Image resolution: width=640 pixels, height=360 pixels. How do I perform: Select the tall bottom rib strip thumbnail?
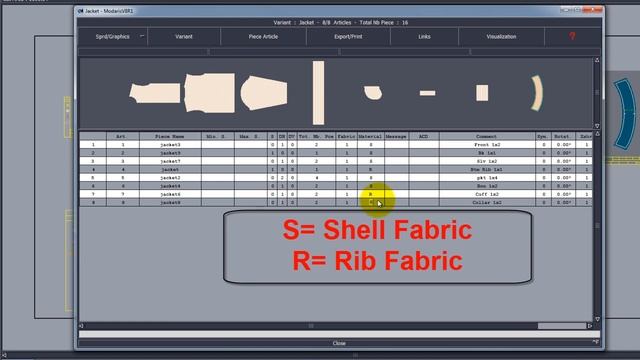318,93
